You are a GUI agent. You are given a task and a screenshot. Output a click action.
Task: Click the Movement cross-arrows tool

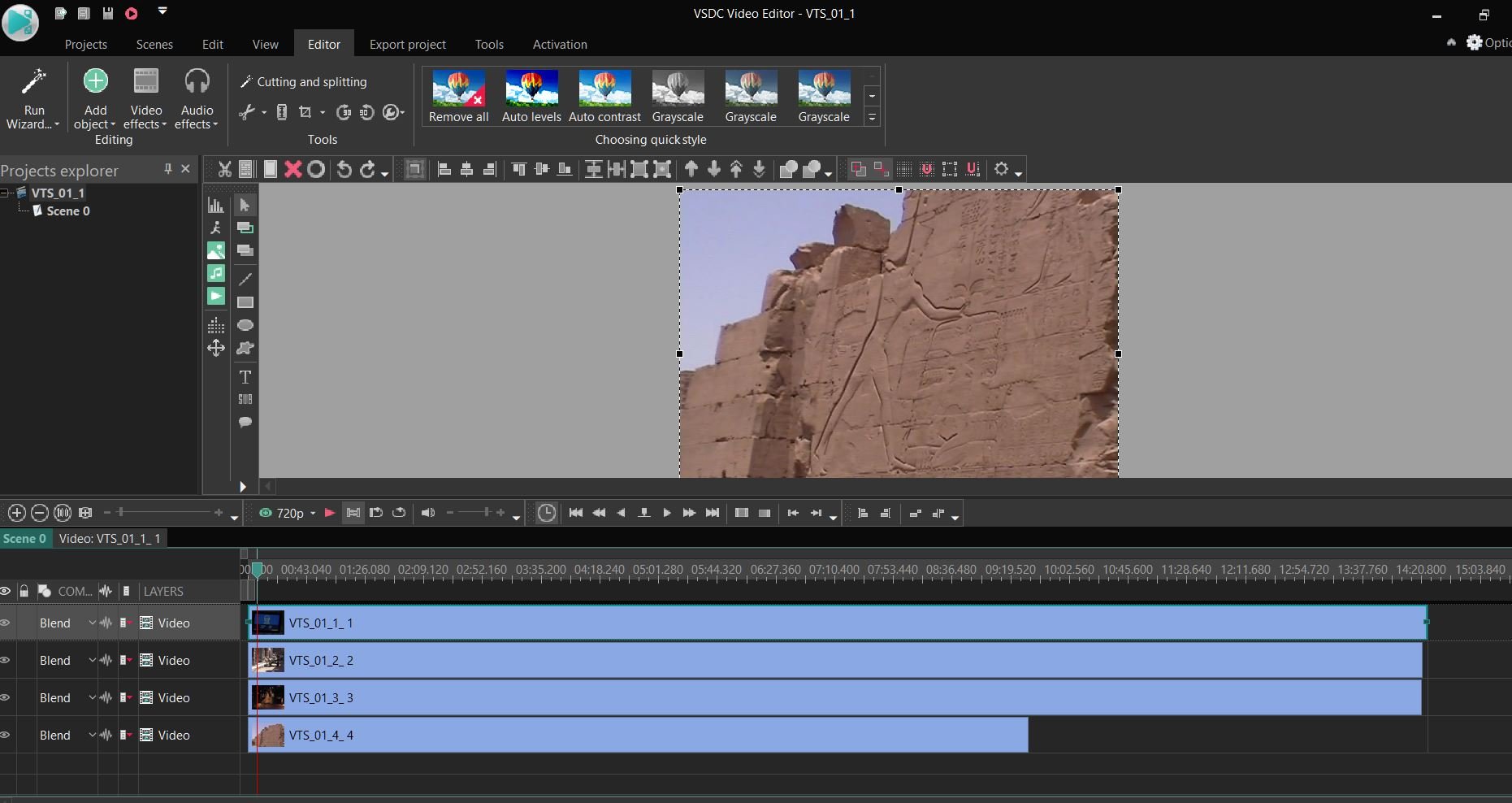[216, 348]
